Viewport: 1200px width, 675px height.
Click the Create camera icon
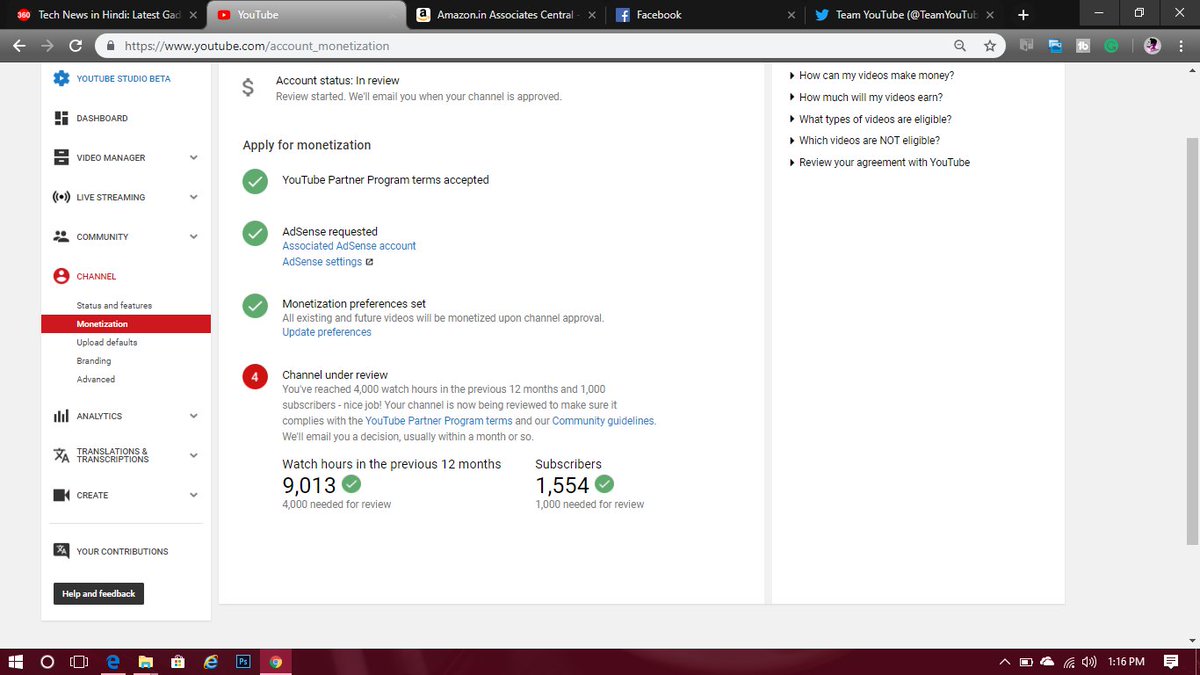point(61,495)
